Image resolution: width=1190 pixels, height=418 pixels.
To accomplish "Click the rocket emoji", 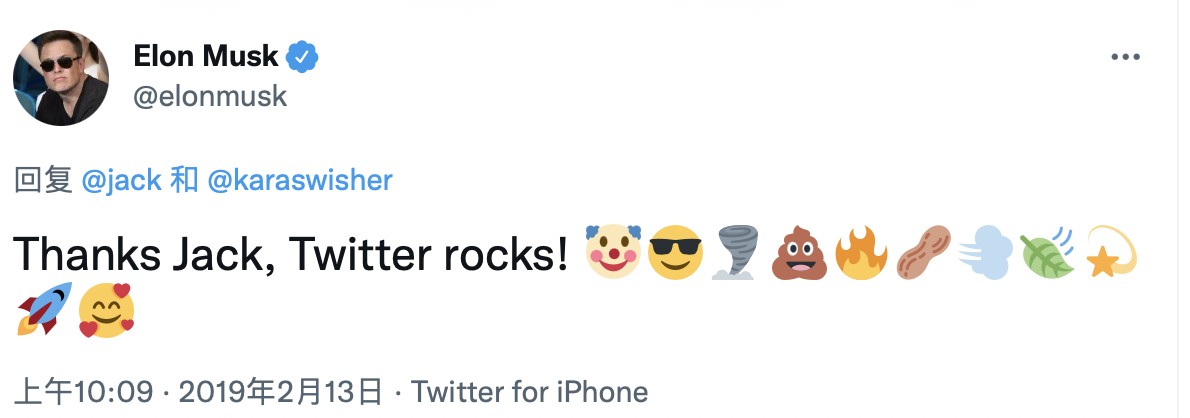I will (x=44, y=309).
